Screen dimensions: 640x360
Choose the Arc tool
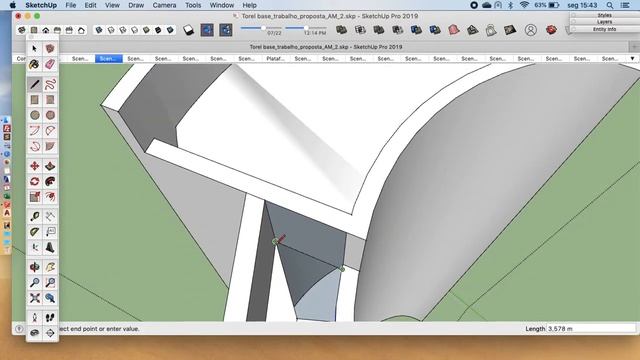click(x=35, y=131)
